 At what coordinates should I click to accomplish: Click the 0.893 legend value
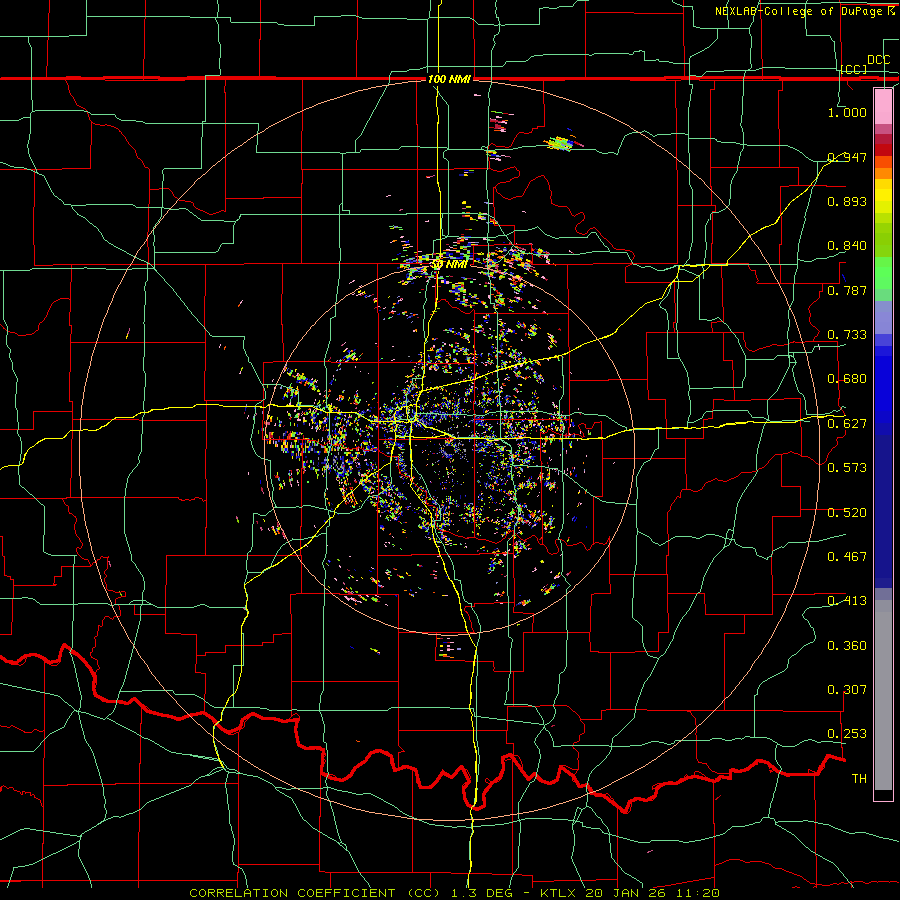(x=847, y=201)
